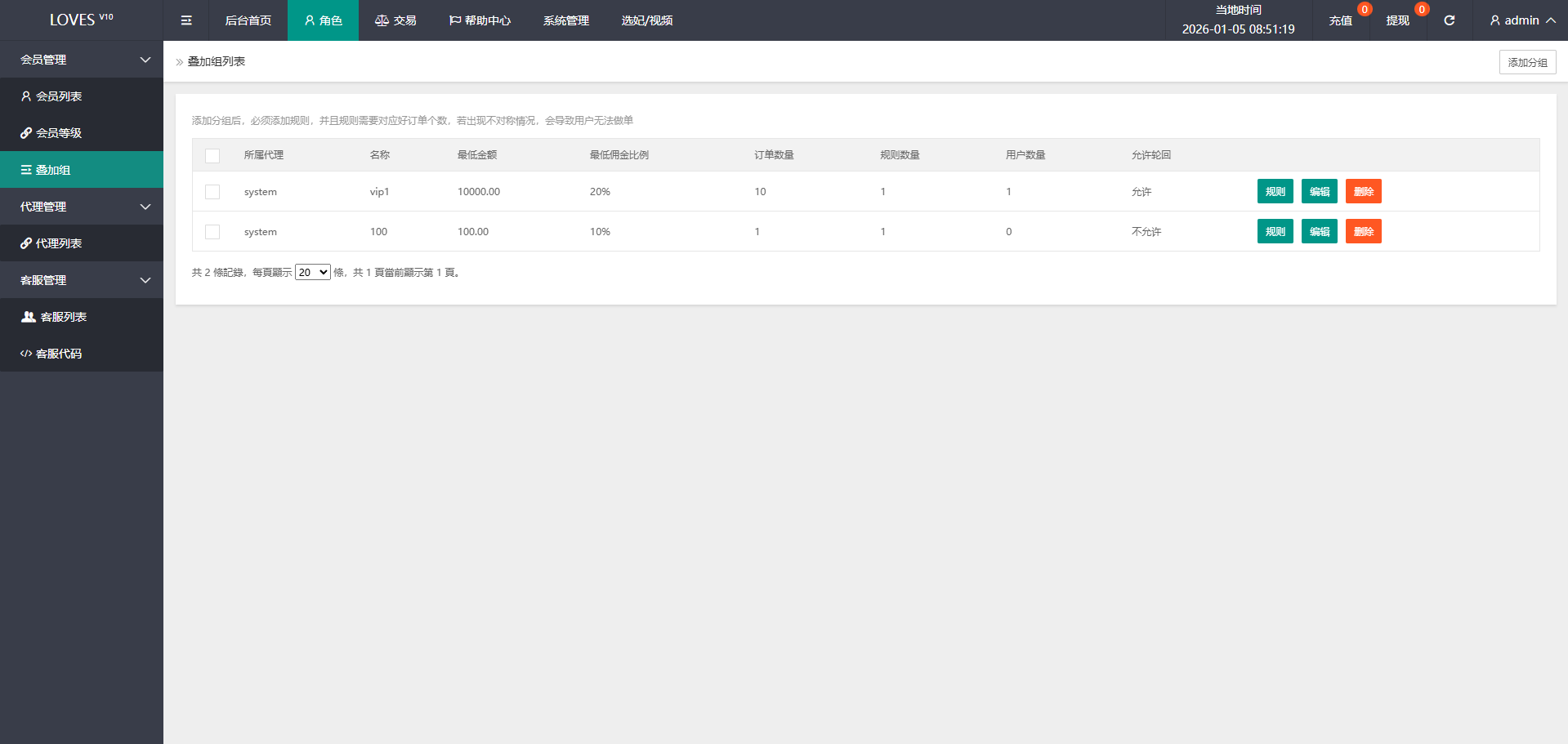
Task: Check the vip1 row checkbox
Action: tap(212, 192)
